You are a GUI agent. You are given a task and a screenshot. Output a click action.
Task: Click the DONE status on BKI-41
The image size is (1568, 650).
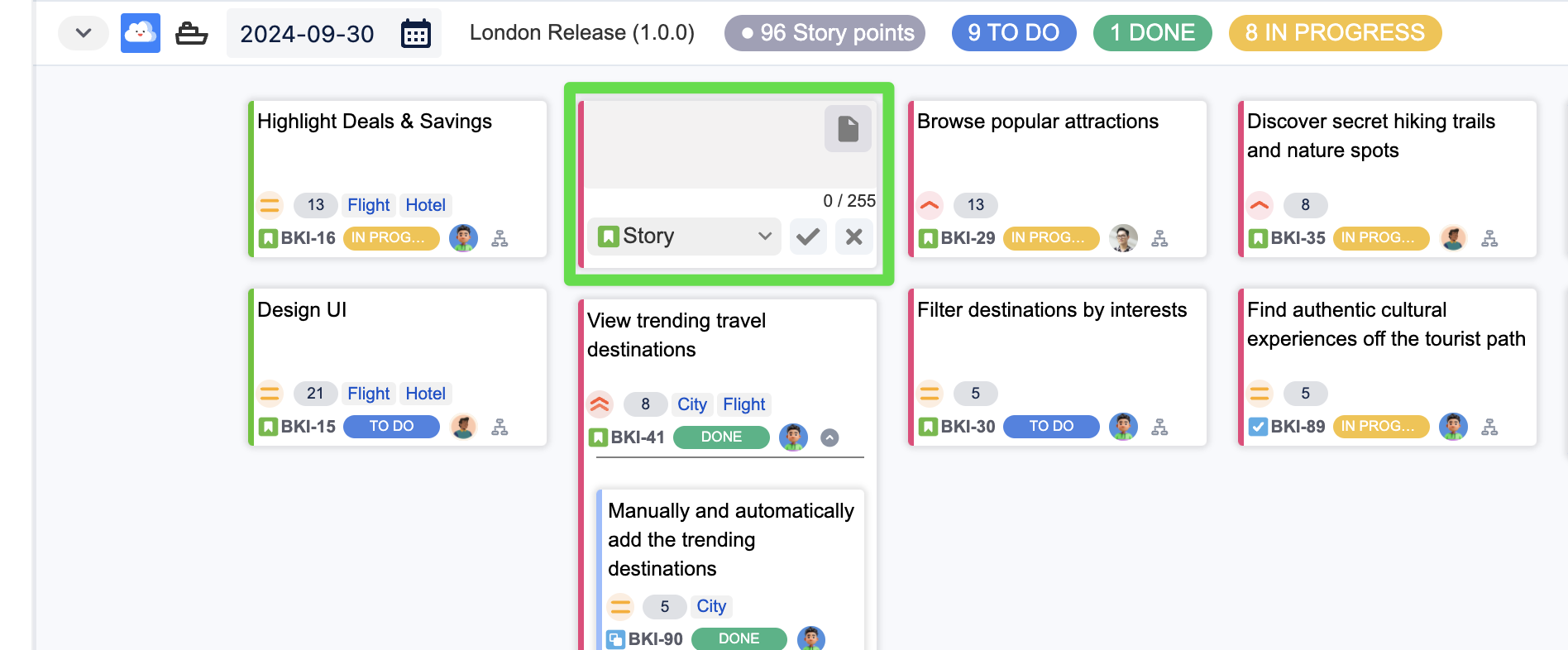(721, 437)
